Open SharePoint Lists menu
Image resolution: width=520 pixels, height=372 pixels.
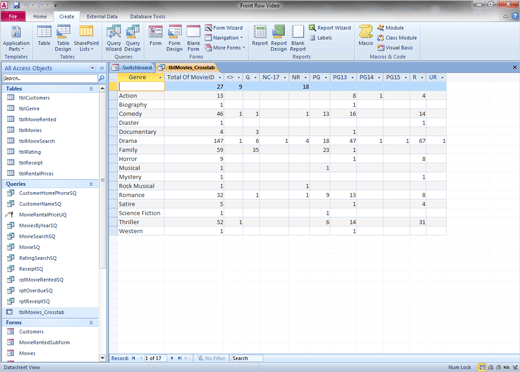coord(86,39)
